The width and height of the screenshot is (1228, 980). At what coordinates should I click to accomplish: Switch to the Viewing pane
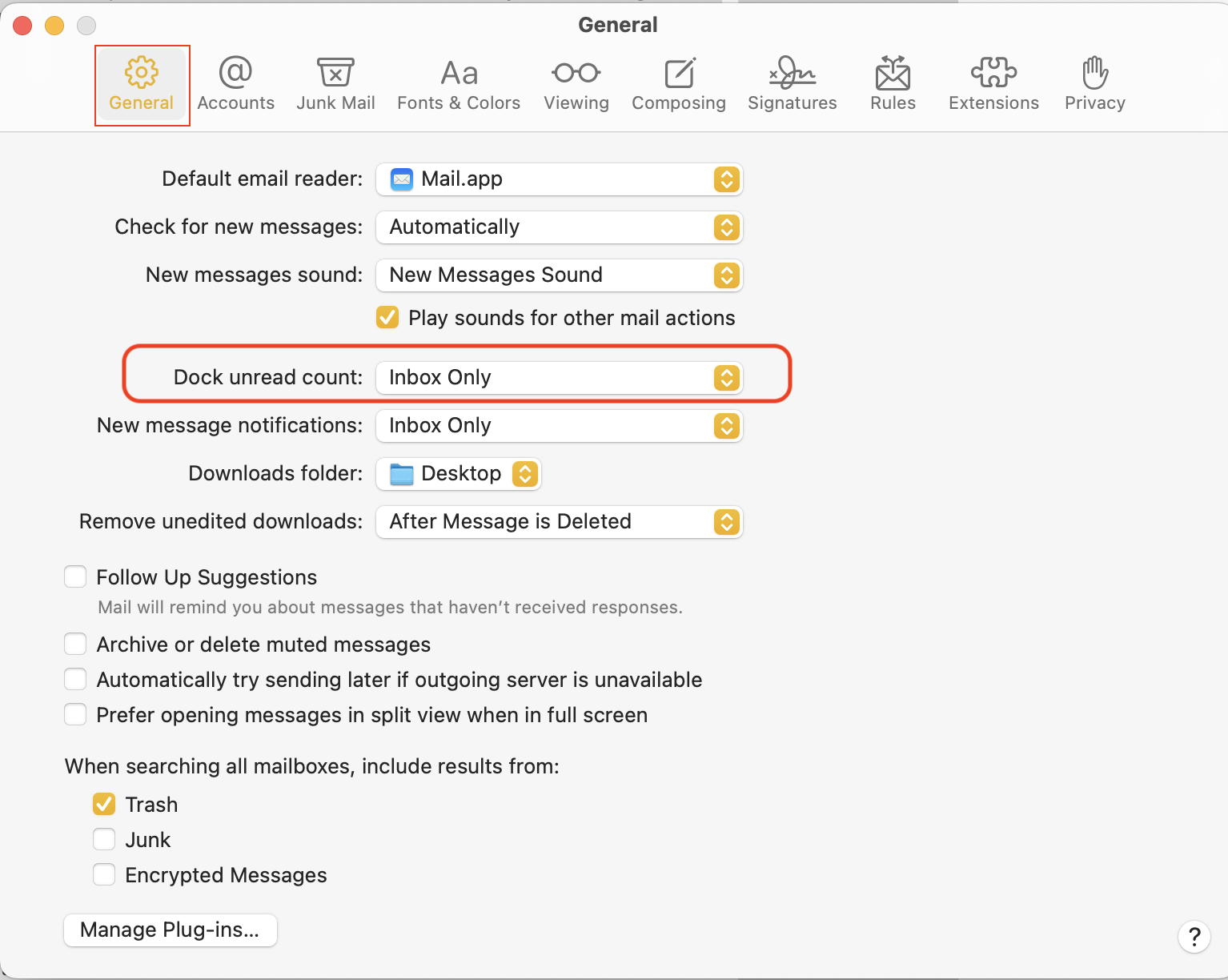click(576, 83)
